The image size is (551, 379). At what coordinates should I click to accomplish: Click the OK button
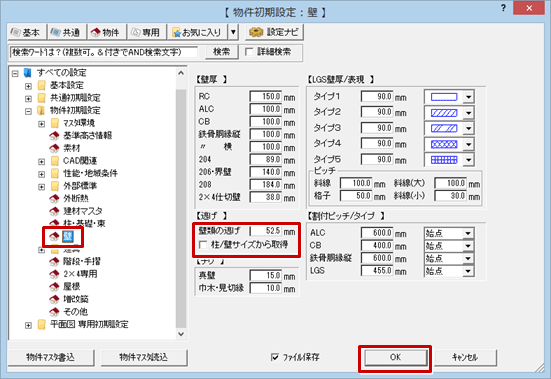395,358
